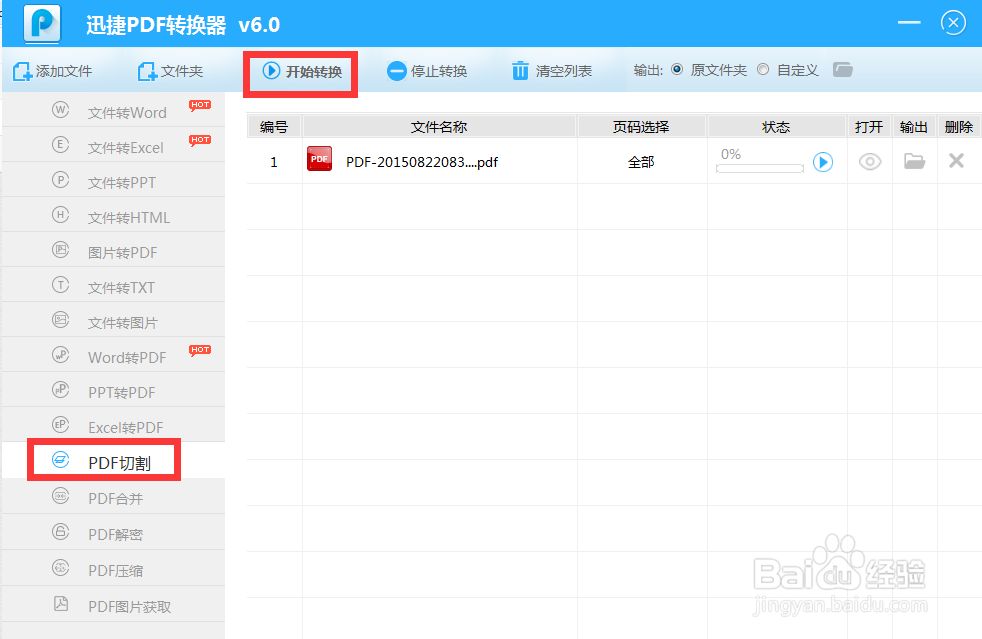Select the 原文件夹 output radio button
Screen dimensions: 982x639
[x=677, y=70]
